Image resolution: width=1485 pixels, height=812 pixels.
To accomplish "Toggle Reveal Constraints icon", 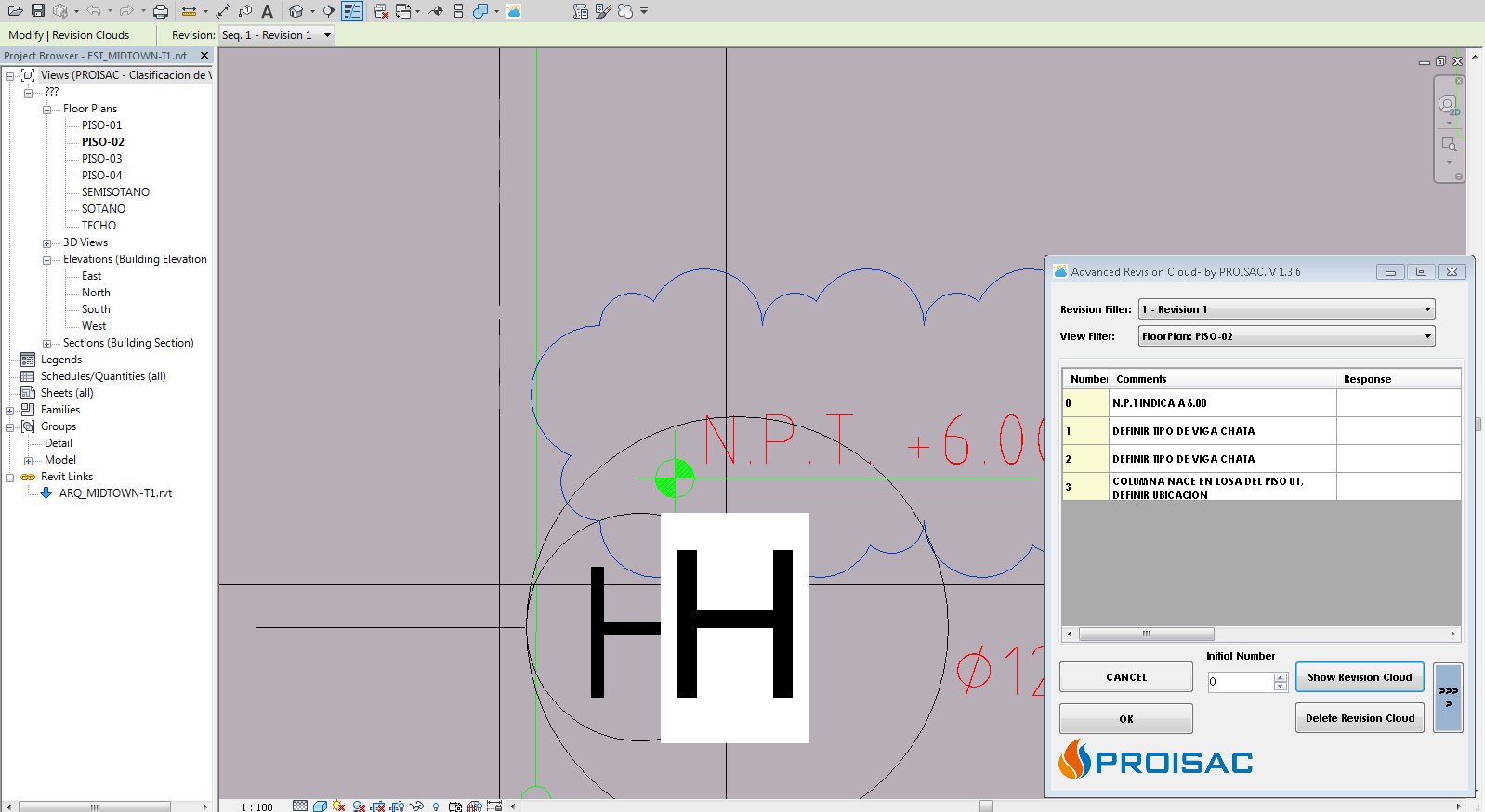I will (x=493, y=805).
